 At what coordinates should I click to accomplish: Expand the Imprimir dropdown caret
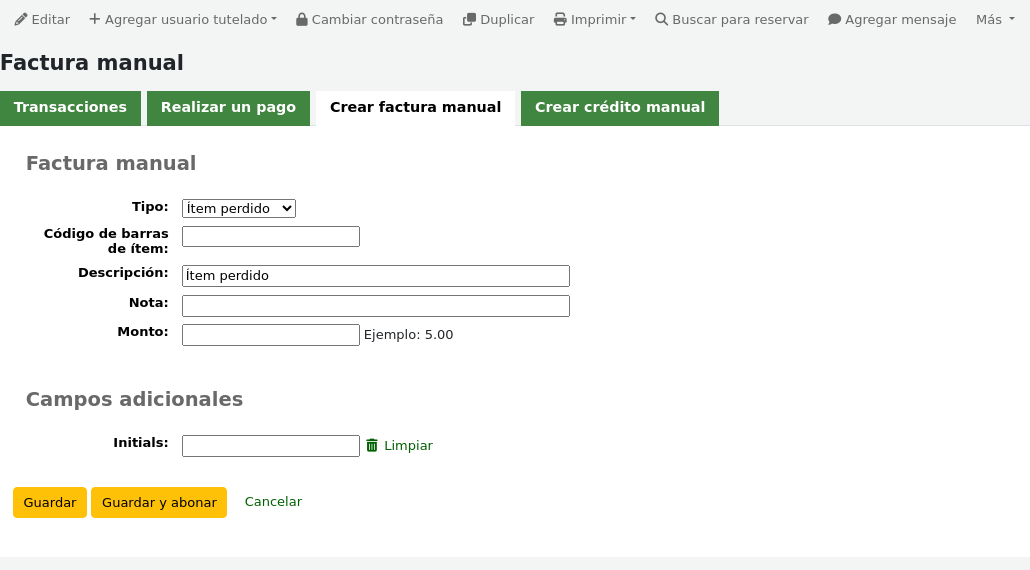tap(633, 20)
